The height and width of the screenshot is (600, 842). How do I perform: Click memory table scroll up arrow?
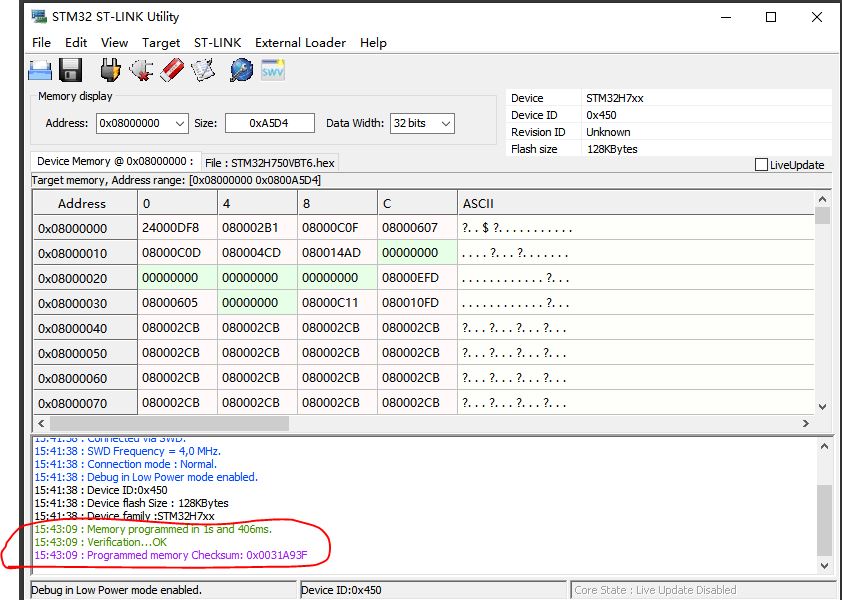pos(823,199)
